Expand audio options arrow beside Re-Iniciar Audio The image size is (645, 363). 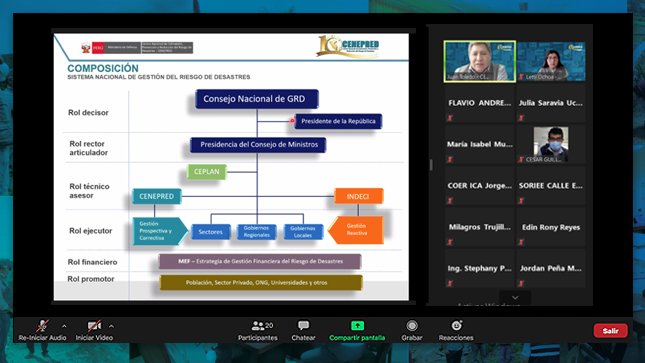64,326
